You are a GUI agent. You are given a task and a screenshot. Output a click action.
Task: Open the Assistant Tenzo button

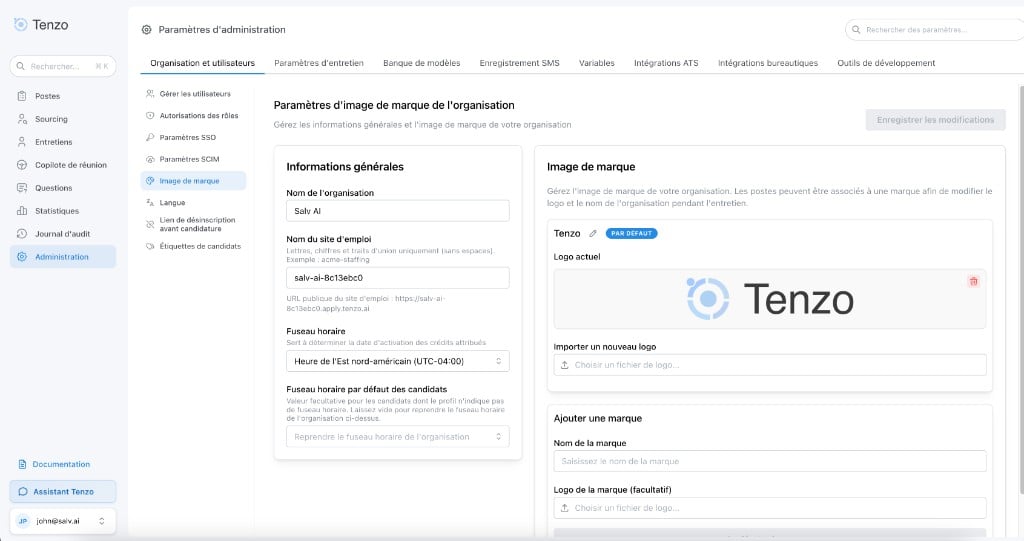click(x=63, y=491)
